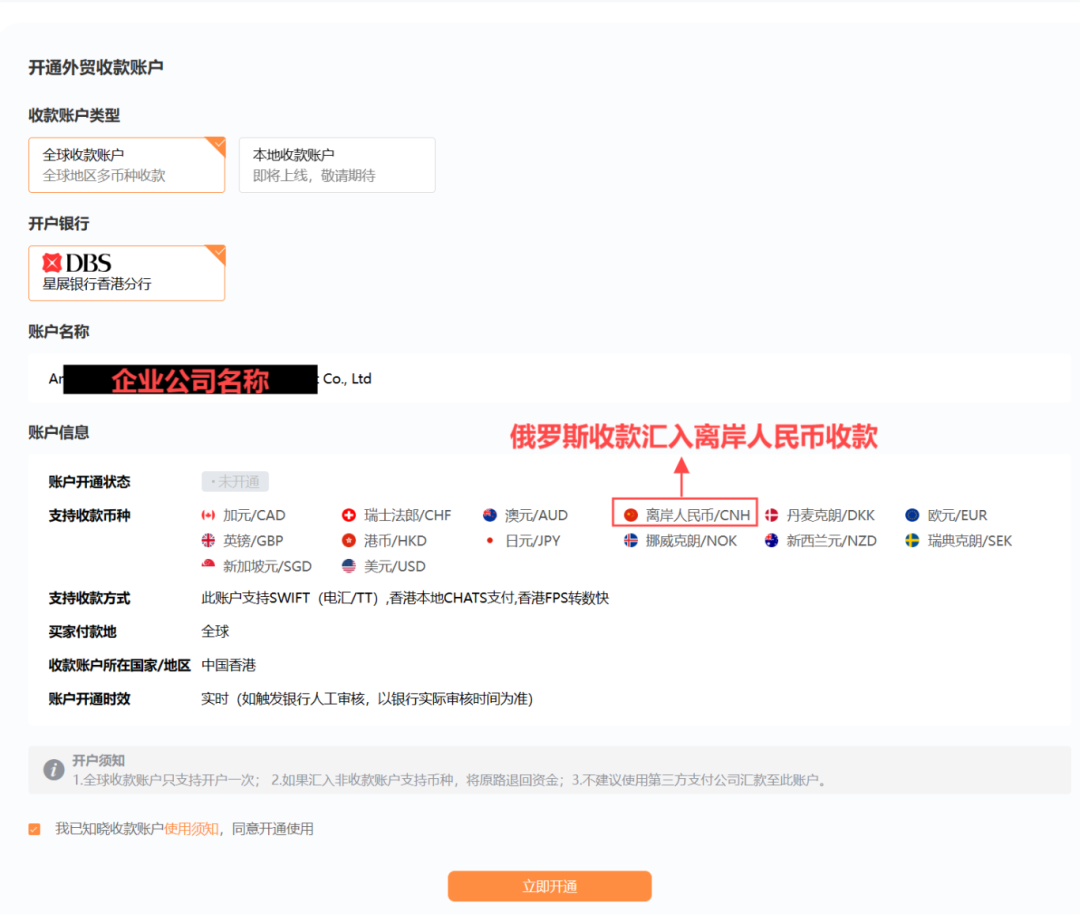
Task: Click the Denmark flag icon for DKK
Action: tap(772, 515)
